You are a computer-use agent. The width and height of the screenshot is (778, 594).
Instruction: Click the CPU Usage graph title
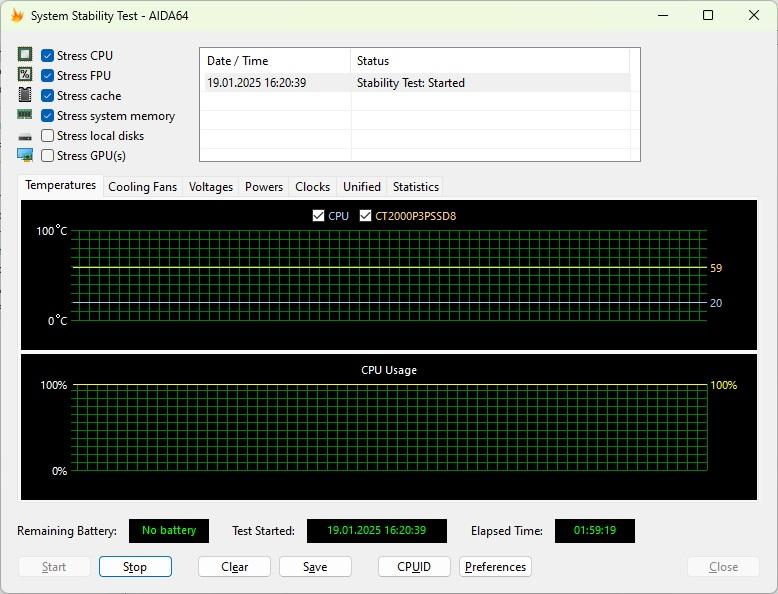pos(389,370)
